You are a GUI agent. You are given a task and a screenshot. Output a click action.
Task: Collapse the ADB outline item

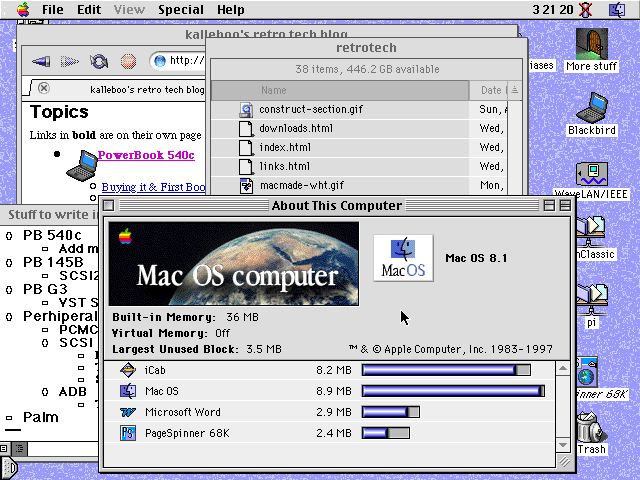pyautogui.click(x=45, y=392)
